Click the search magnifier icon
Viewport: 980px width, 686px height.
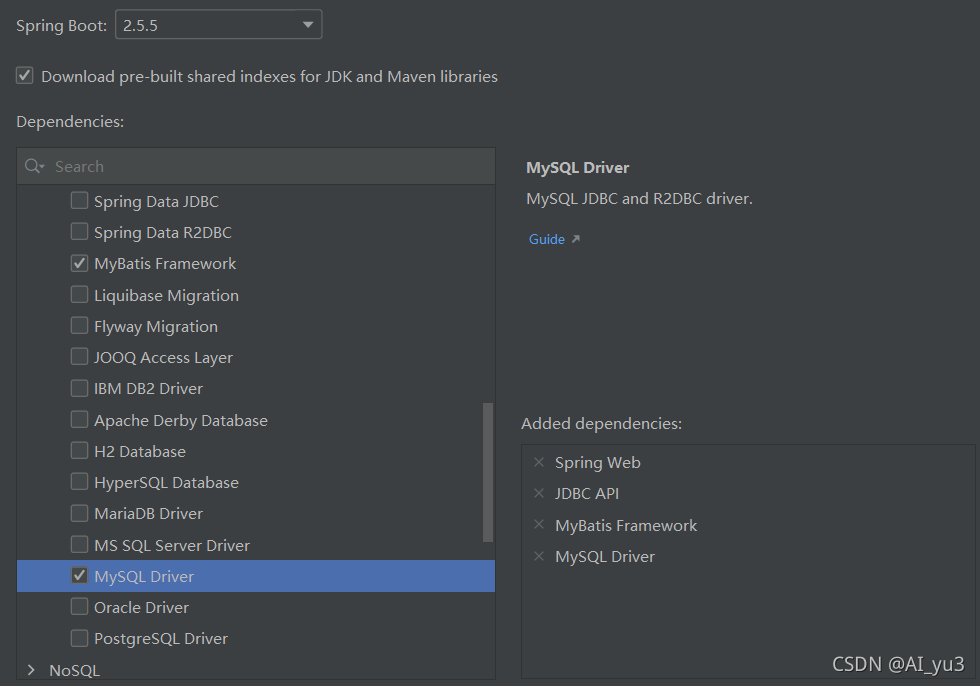tap(34, 166)
